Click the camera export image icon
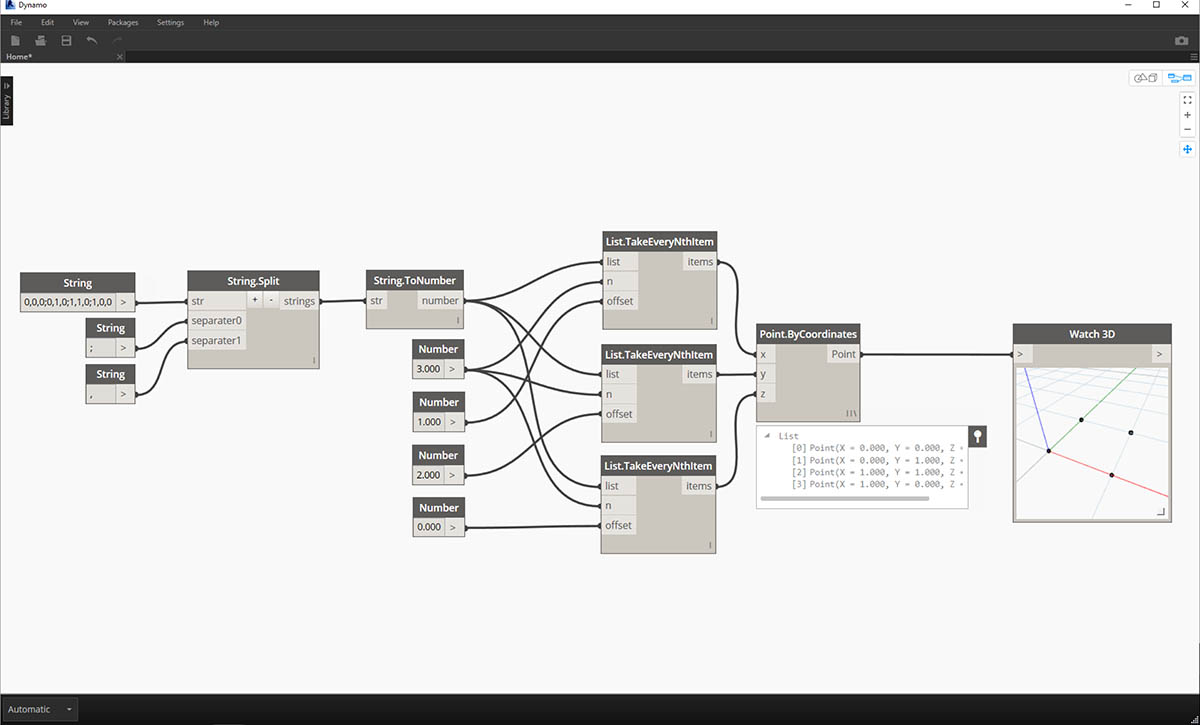1200x725 pixels. (x=1181, y=41)
